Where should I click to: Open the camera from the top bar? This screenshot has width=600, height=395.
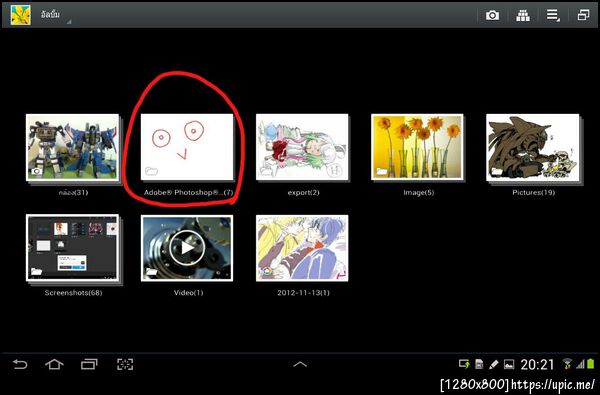click(492, 15)
